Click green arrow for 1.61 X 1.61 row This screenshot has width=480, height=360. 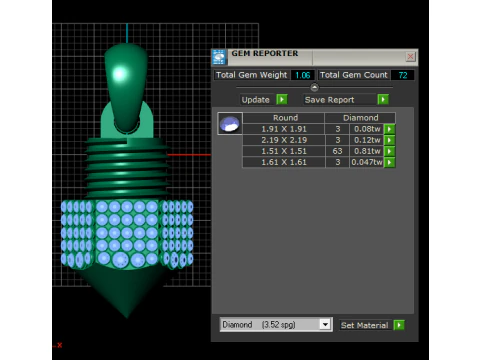[x=389, y=162]
